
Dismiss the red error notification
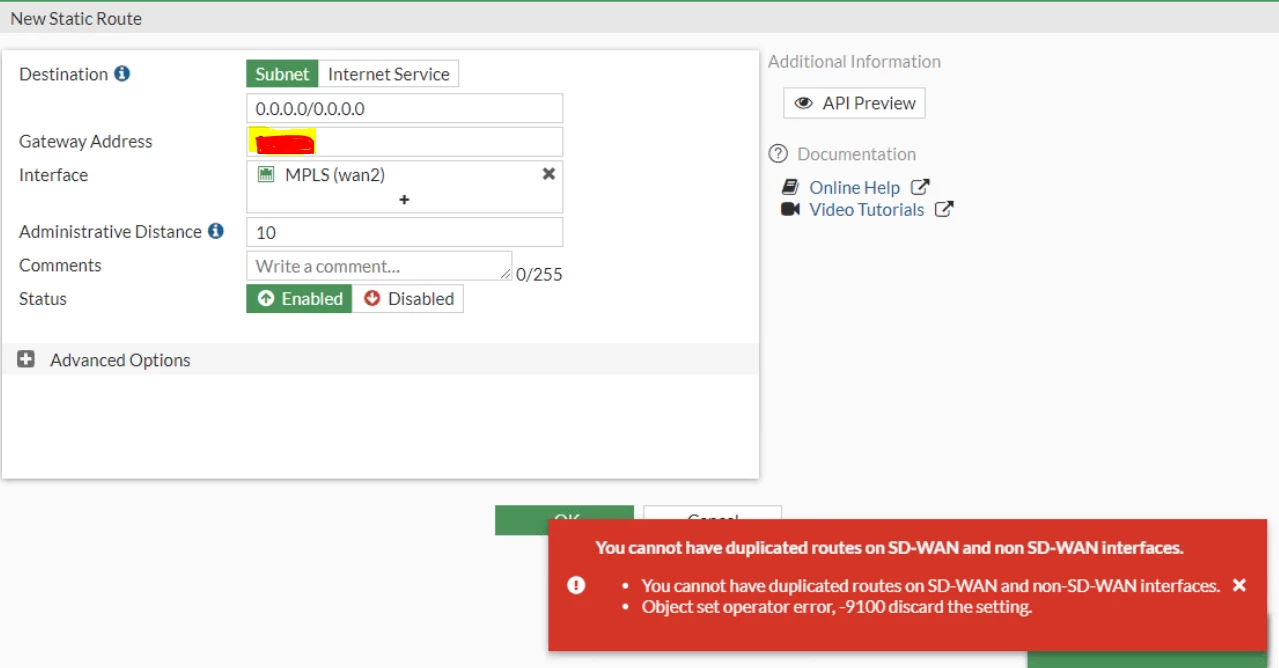click(x=1239, y=586)
